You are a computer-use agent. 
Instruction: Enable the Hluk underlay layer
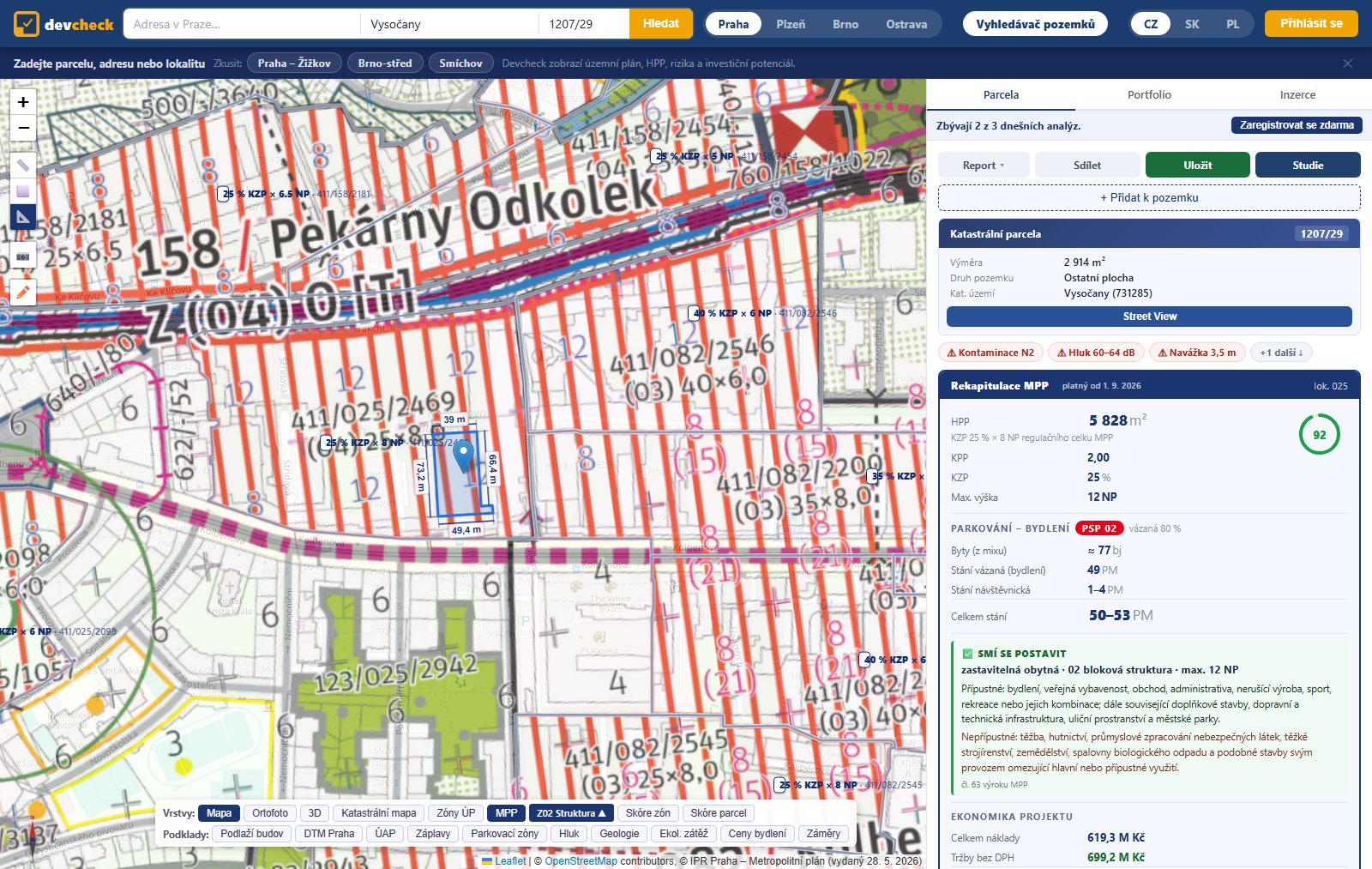tap(569, 834)
